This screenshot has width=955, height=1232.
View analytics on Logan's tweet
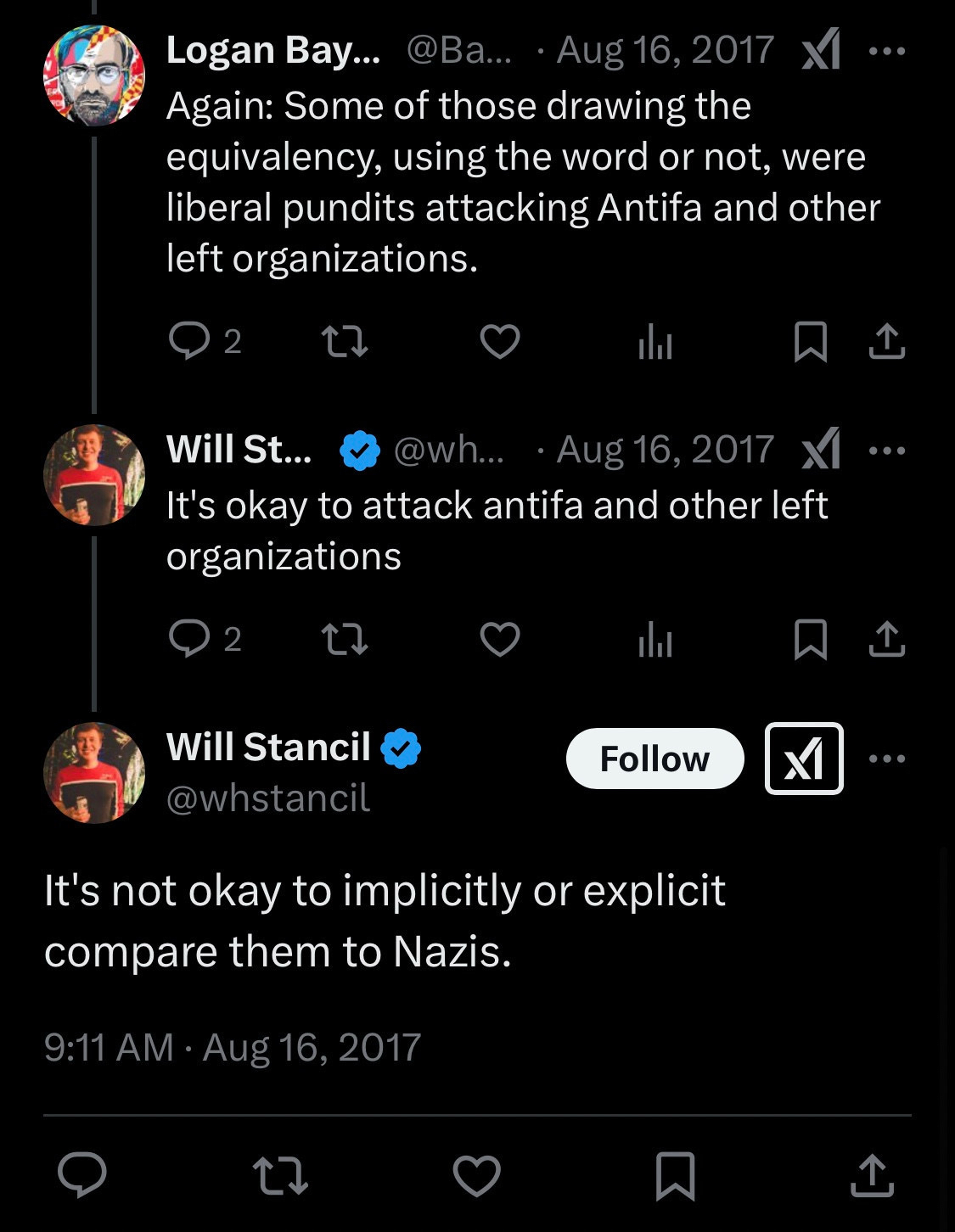[x=655, y=343]
